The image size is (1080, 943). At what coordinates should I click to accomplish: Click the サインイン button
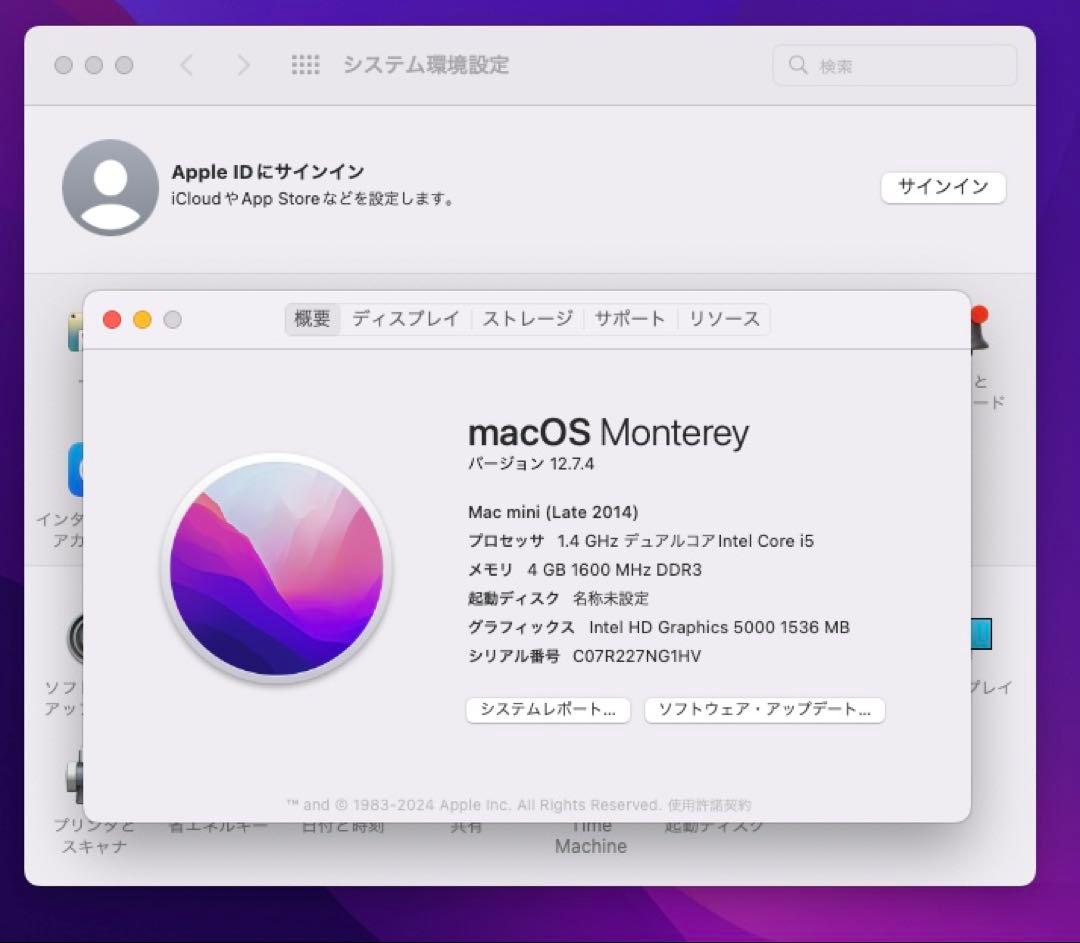942,188
